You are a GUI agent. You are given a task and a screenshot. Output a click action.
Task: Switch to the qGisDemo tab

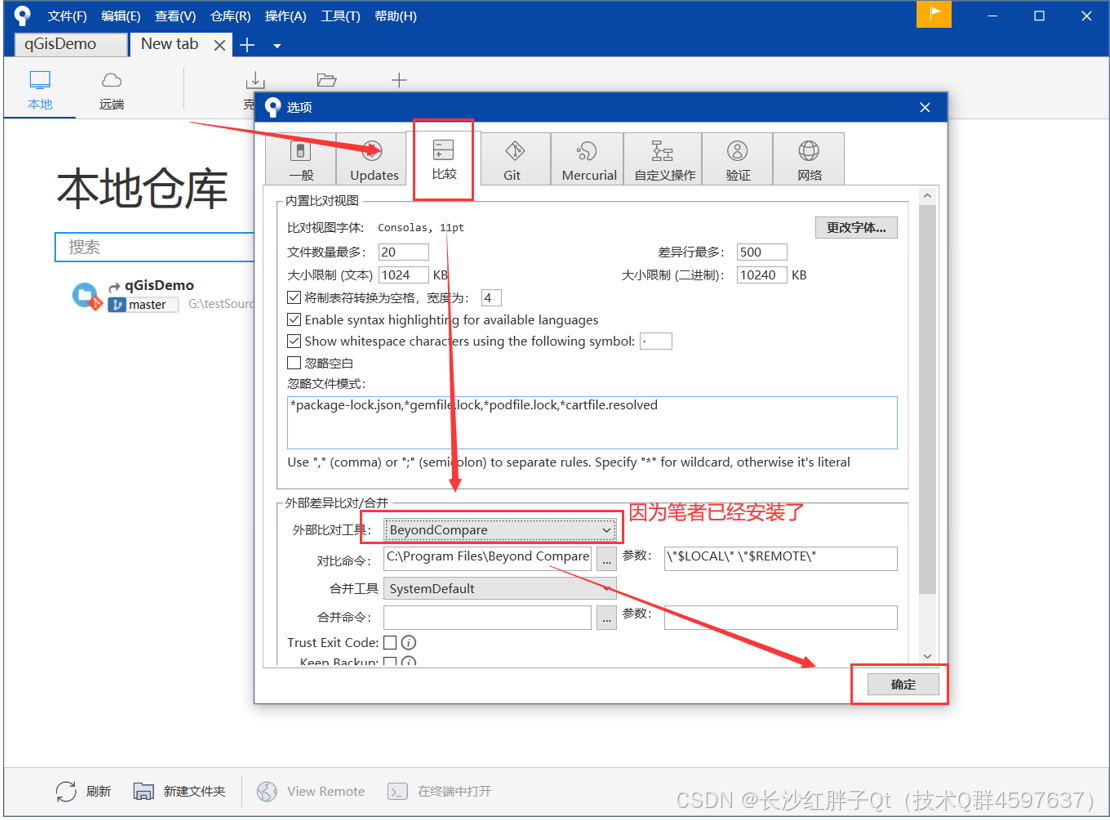tap(71, 44)
